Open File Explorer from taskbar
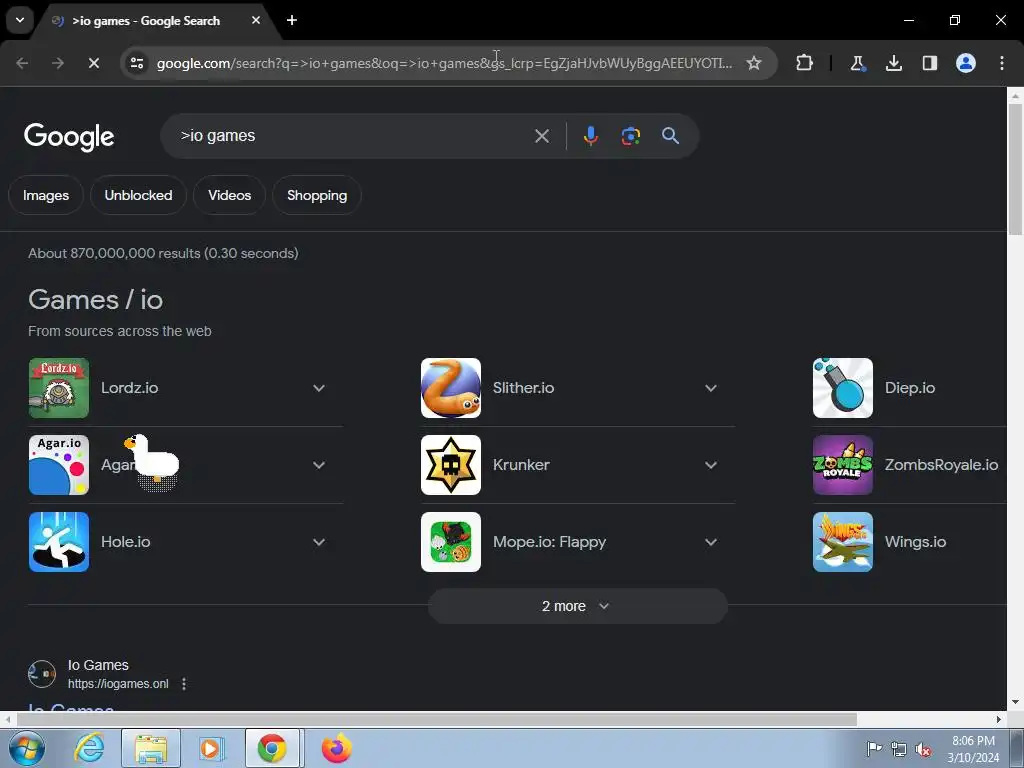Image resolution: width=1024 pixels, height=768 pixels. [x=151, y=748]
